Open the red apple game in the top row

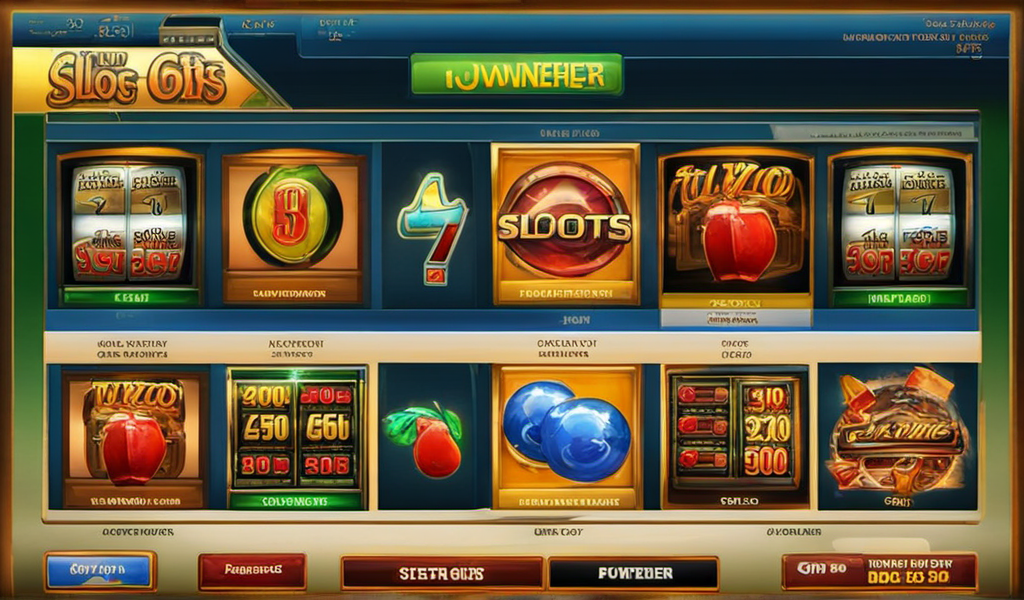click(x=736, y=227)
